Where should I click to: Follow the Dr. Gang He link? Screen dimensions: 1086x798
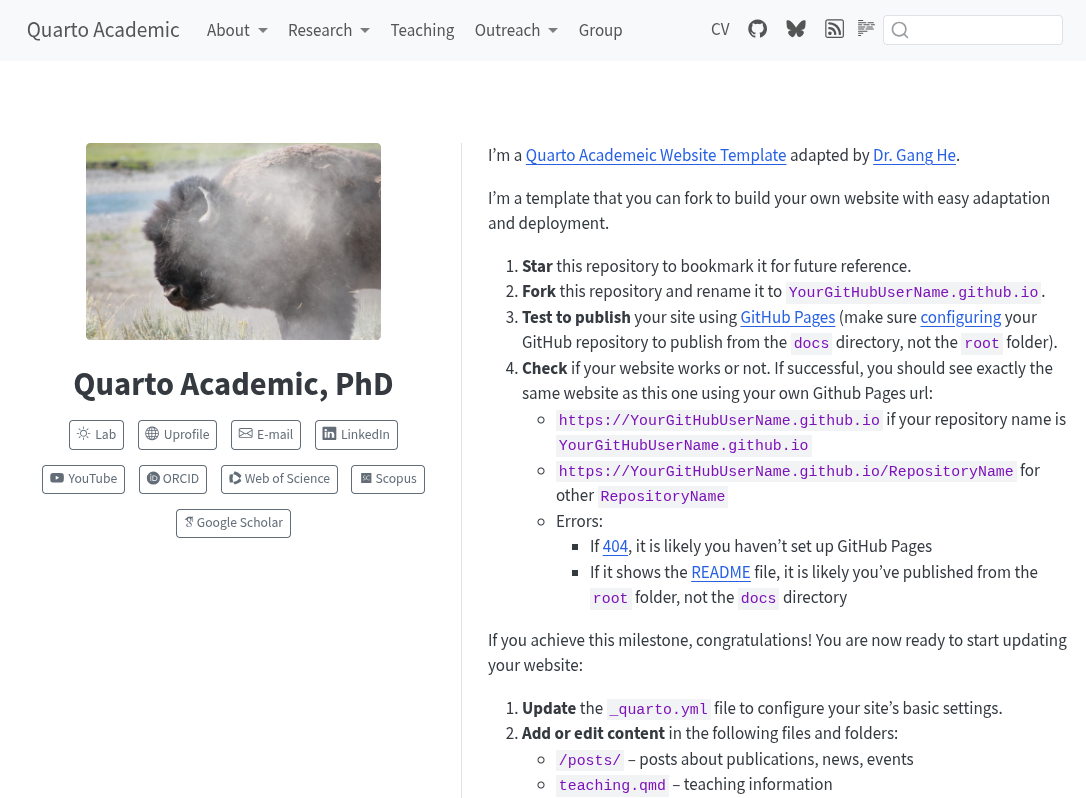[914, 155]
